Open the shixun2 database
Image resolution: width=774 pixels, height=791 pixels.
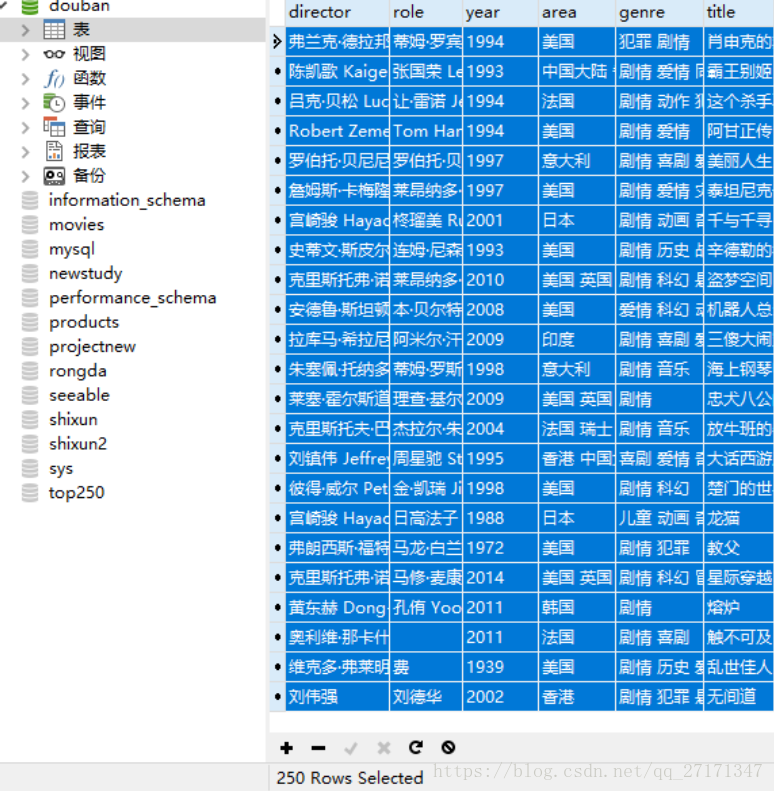click(x=78, y=444)
